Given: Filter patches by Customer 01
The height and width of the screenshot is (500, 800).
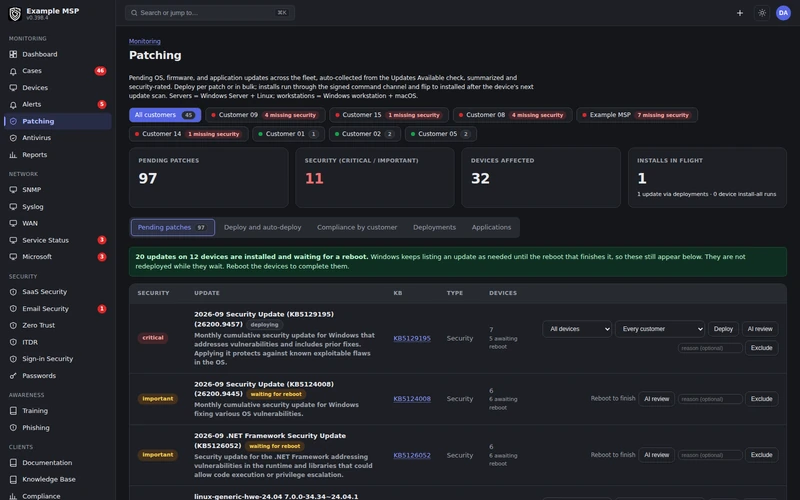Looking at the screenshot, I should tap(288, 134).
